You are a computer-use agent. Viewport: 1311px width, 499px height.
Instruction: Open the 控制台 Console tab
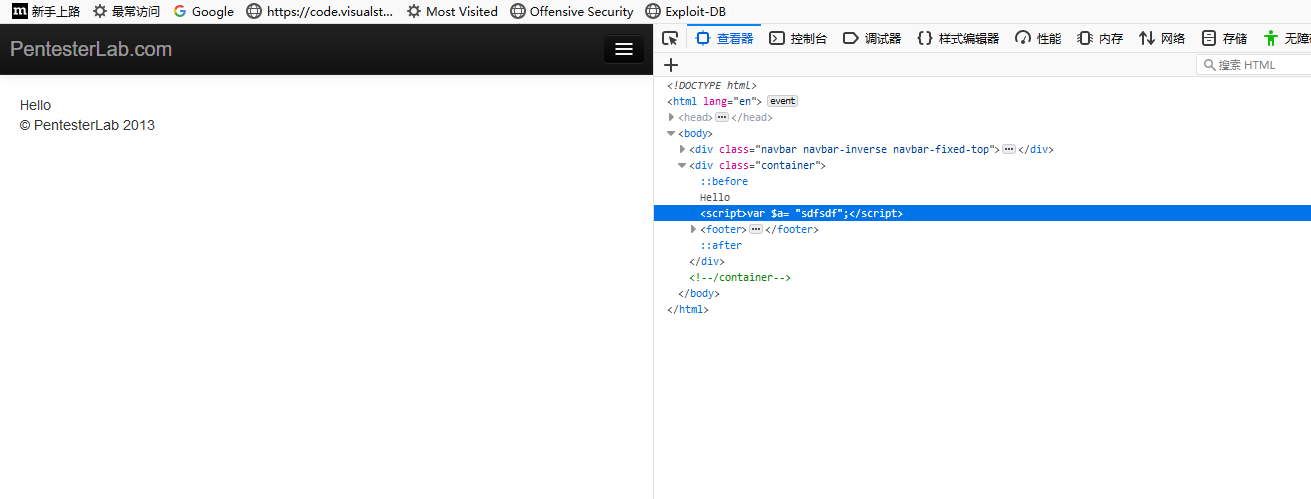pos(798,39)
